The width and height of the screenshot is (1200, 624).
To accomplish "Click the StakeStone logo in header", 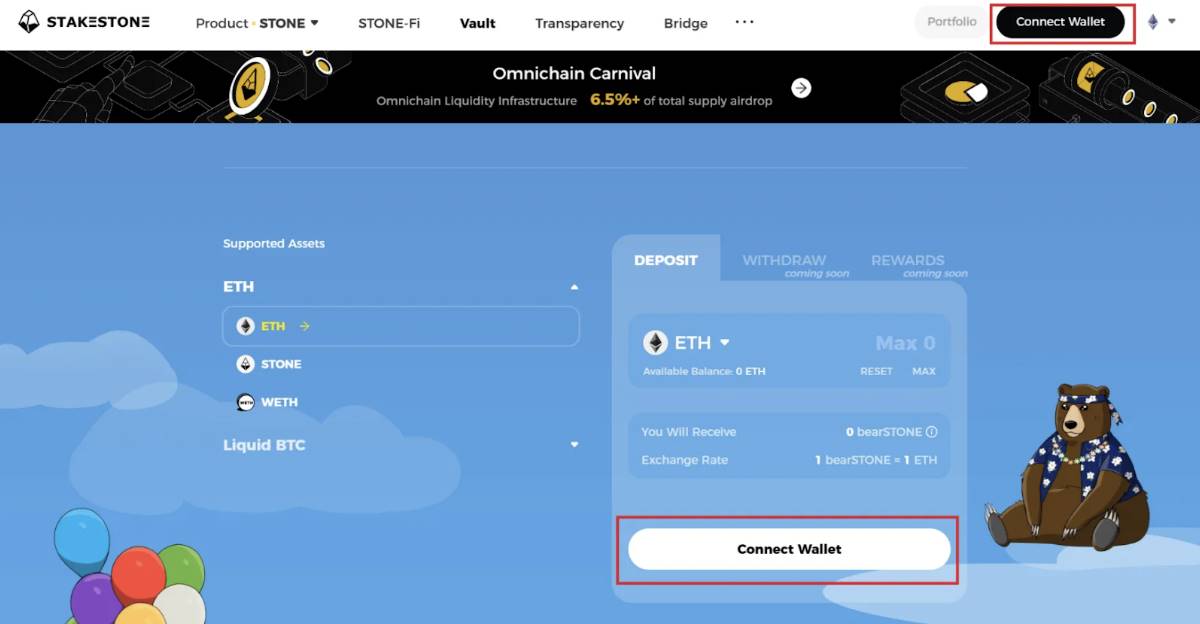I will click(85, 22).
